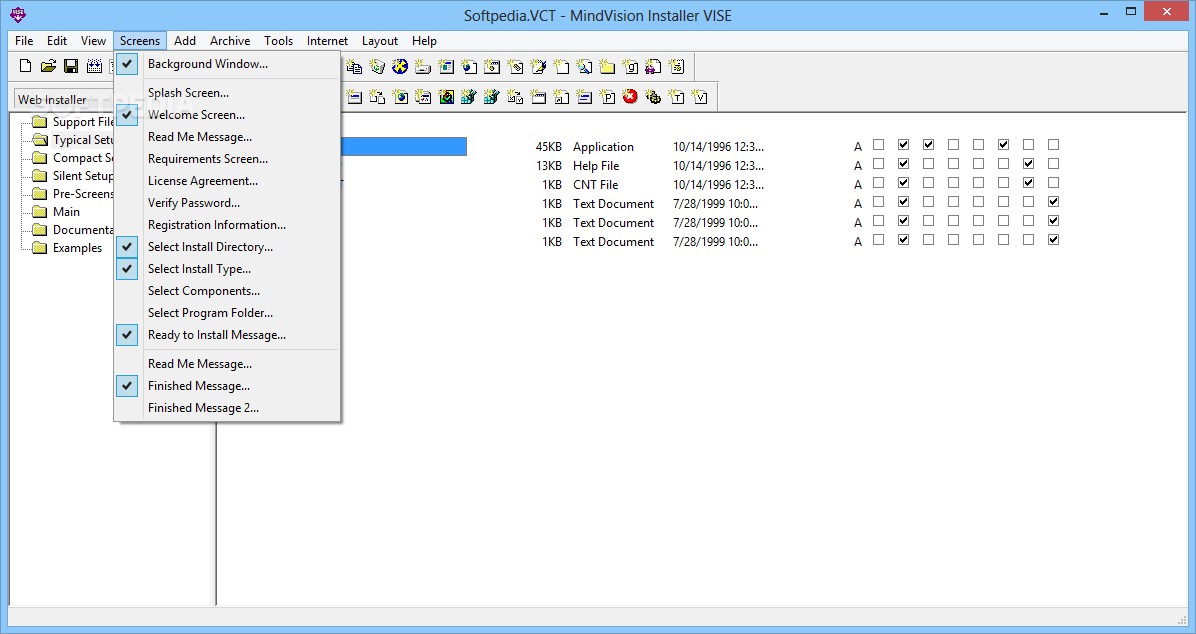Click the recycle bin toolbar icon
Screen dimensions: 1196x634
377,66
